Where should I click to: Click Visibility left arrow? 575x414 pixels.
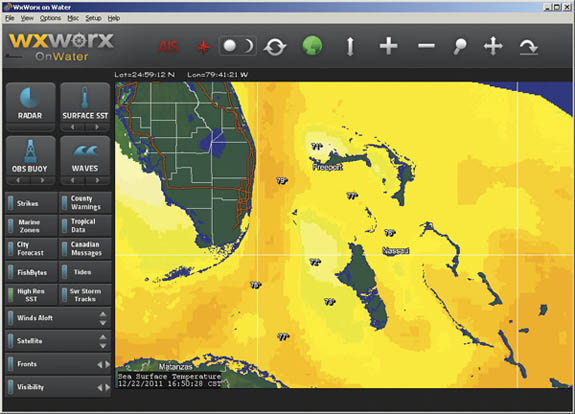99,387
